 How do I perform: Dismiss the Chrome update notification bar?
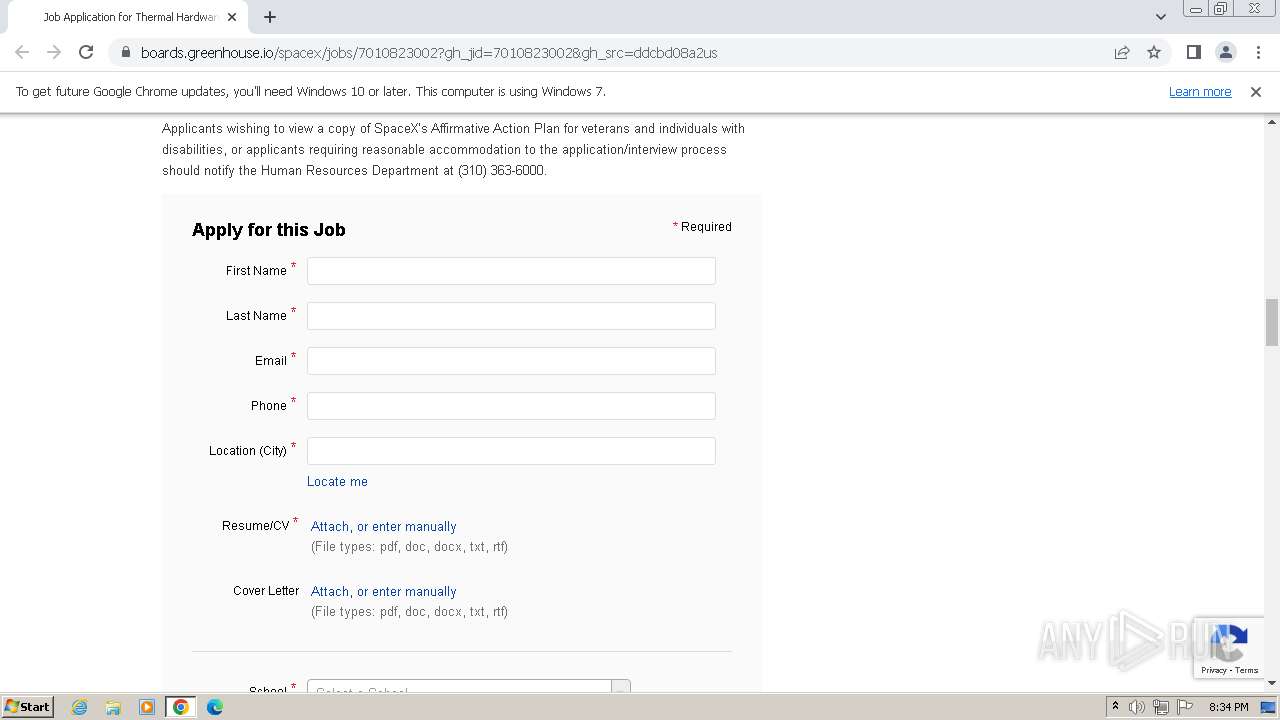[x=1255, y=91]
